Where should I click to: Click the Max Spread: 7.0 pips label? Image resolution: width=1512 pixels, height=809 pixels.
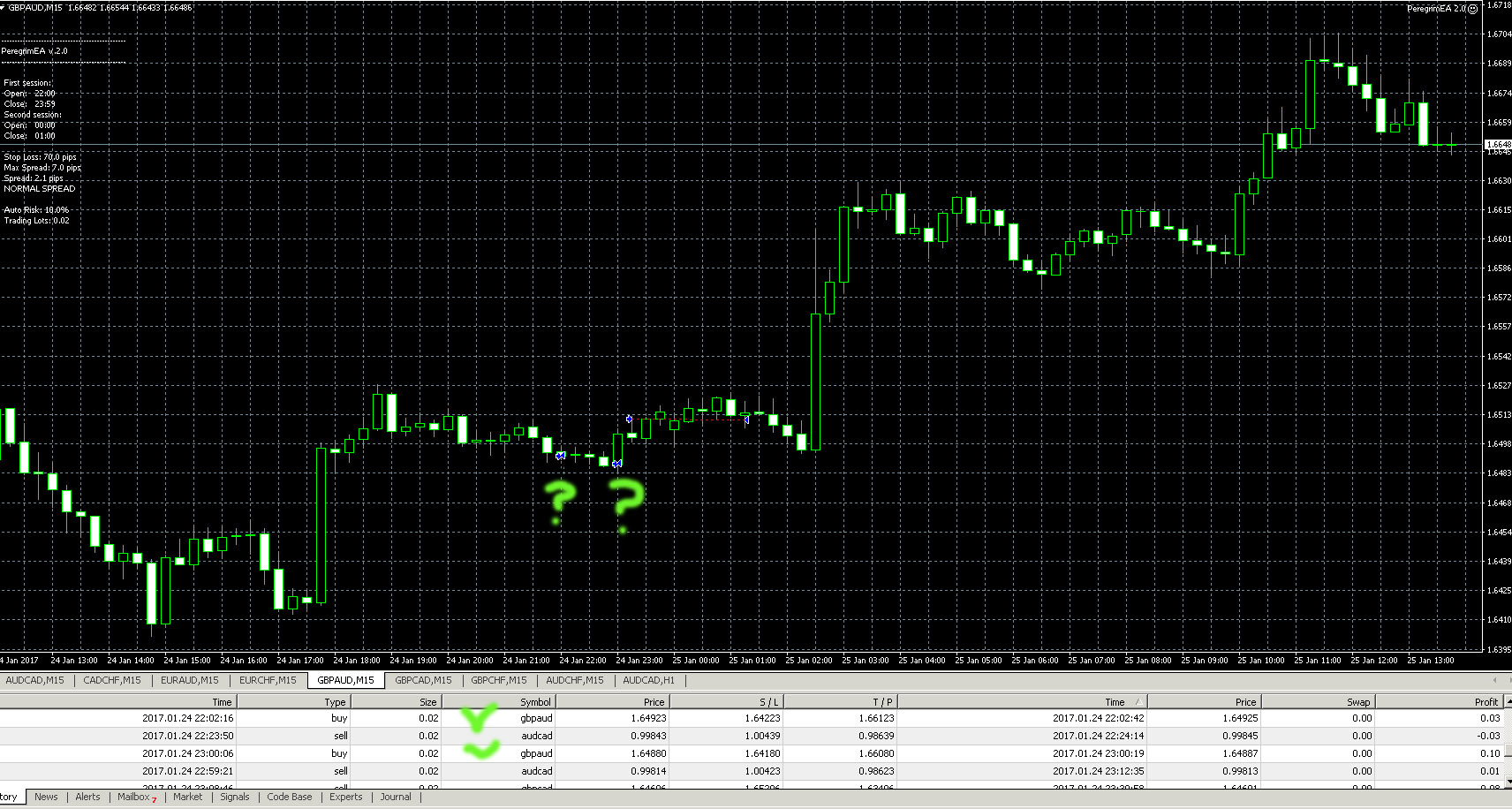42,168
